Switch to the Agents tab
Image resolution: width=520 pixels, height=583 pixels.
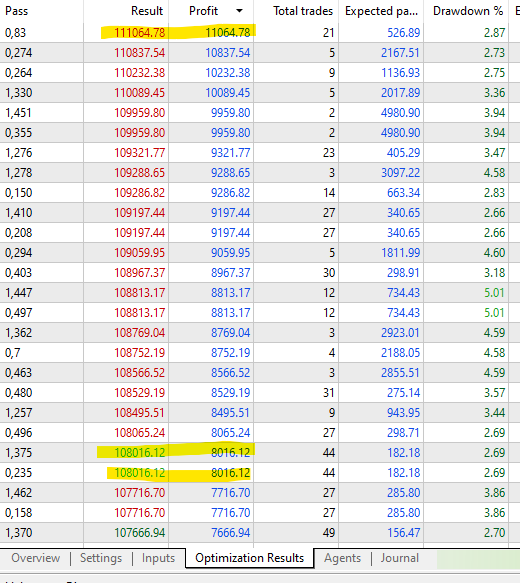[x=342, y=558]
